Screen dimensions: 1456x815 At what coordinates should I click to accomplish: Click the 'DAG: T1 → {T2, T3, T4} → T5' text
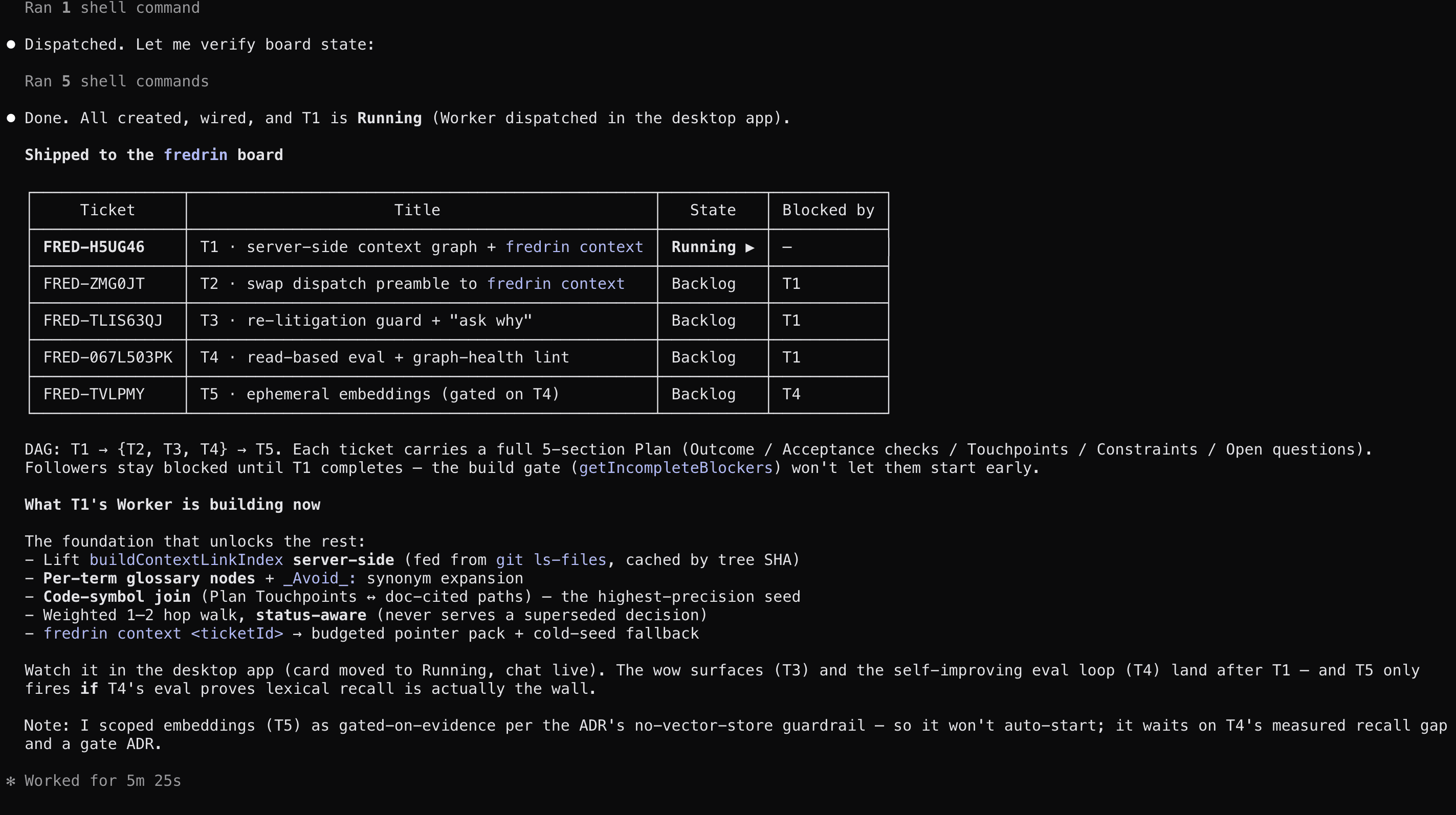pos(154,449)
